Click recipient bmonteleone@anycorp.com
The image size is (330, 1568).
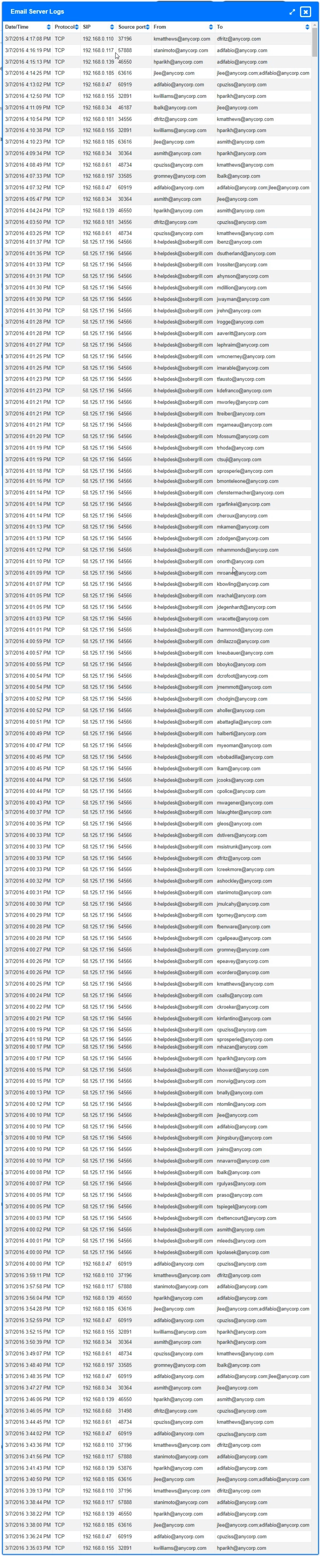point(247,481)
